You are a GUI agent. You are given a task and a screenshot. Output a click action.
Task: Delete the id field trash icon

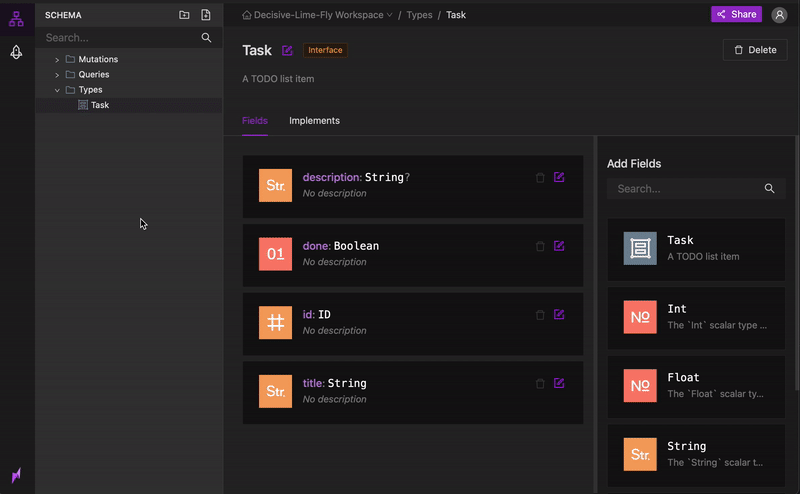(540, 315)
